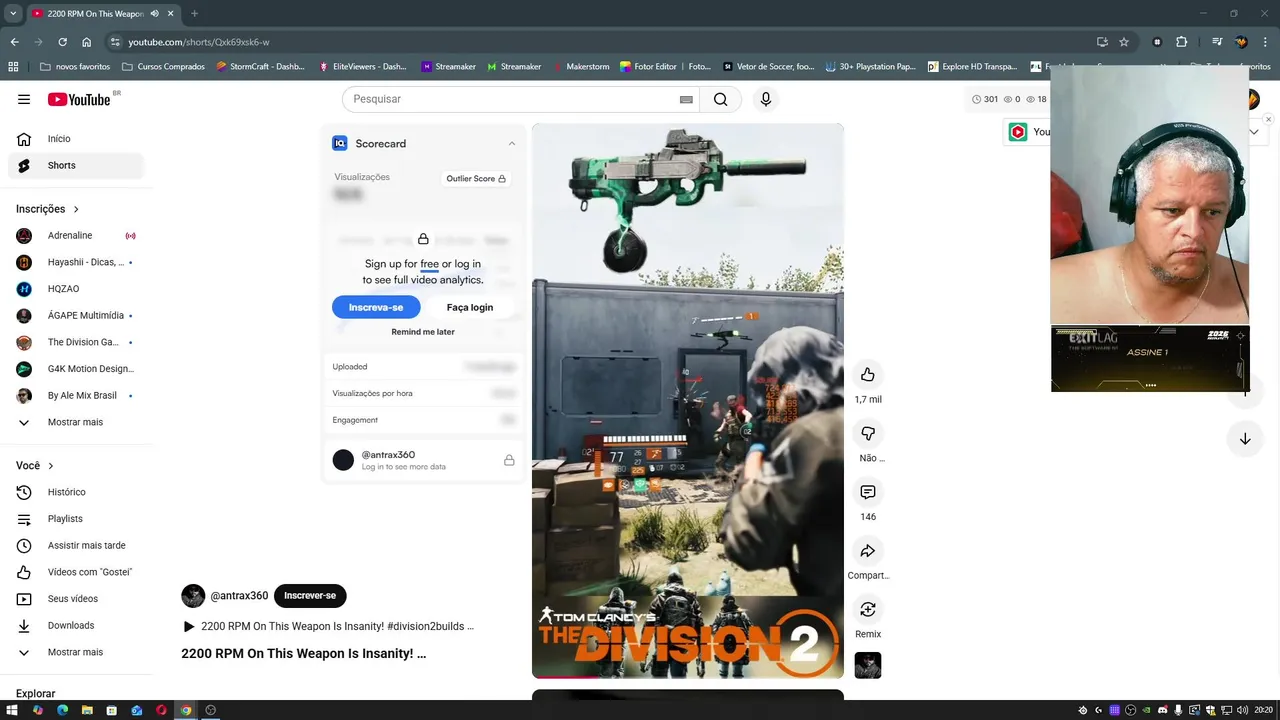This screenshot has height=720, width=1280.
Task: Open Chrome from the Windows taskbar
Action: [x=185, y=710]
